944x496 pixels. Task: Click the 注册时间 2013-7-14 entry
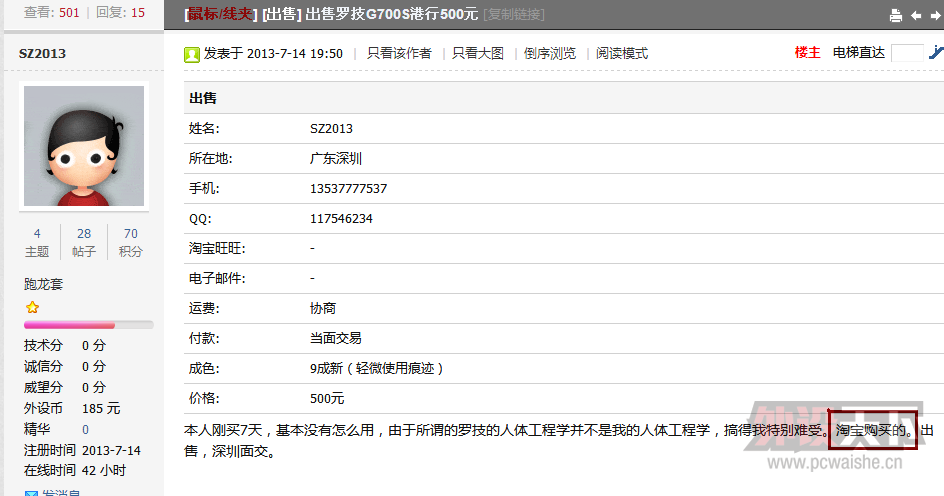(82, 450)
